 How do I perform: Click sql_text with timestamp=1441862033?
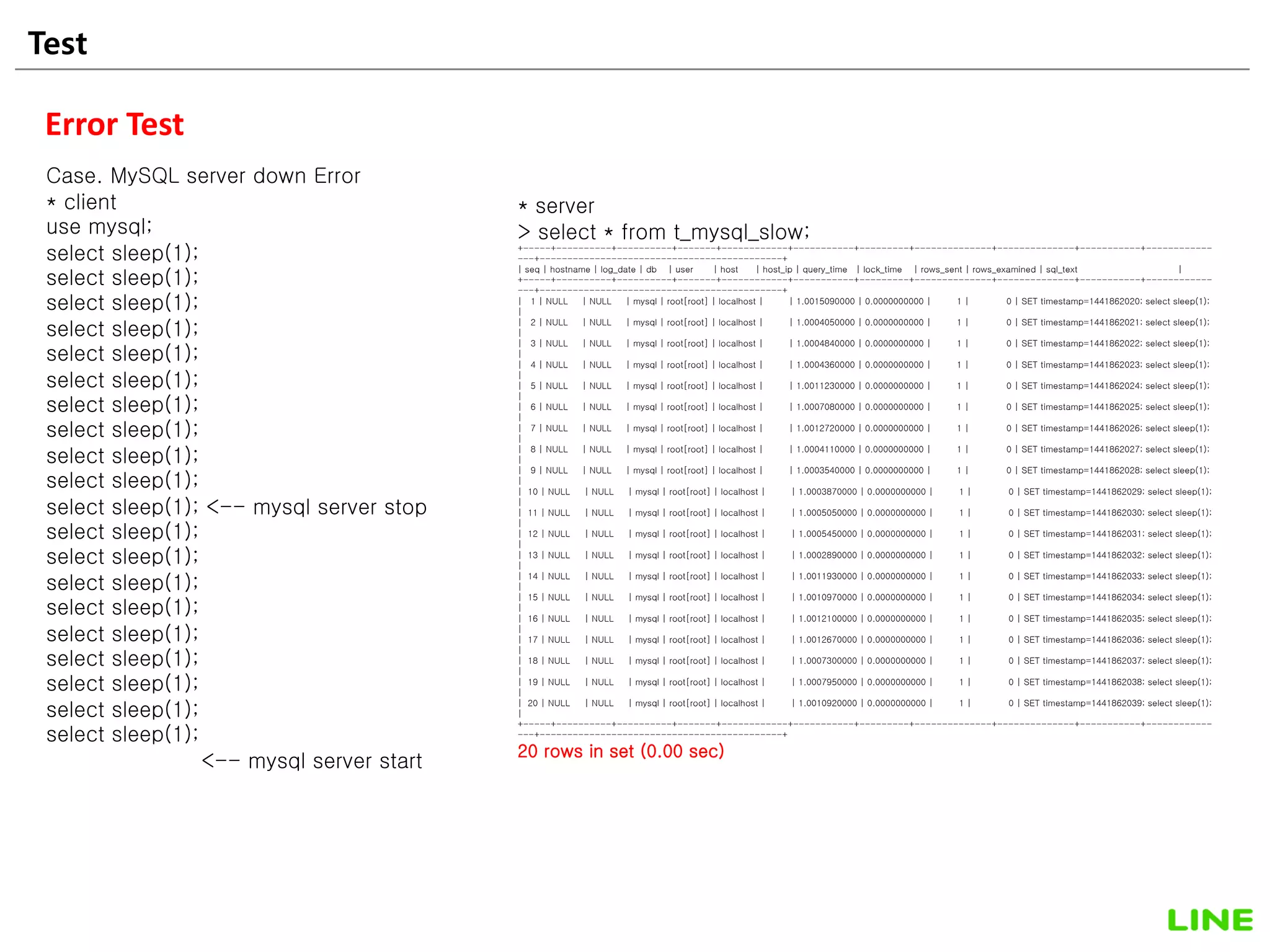1117,576
